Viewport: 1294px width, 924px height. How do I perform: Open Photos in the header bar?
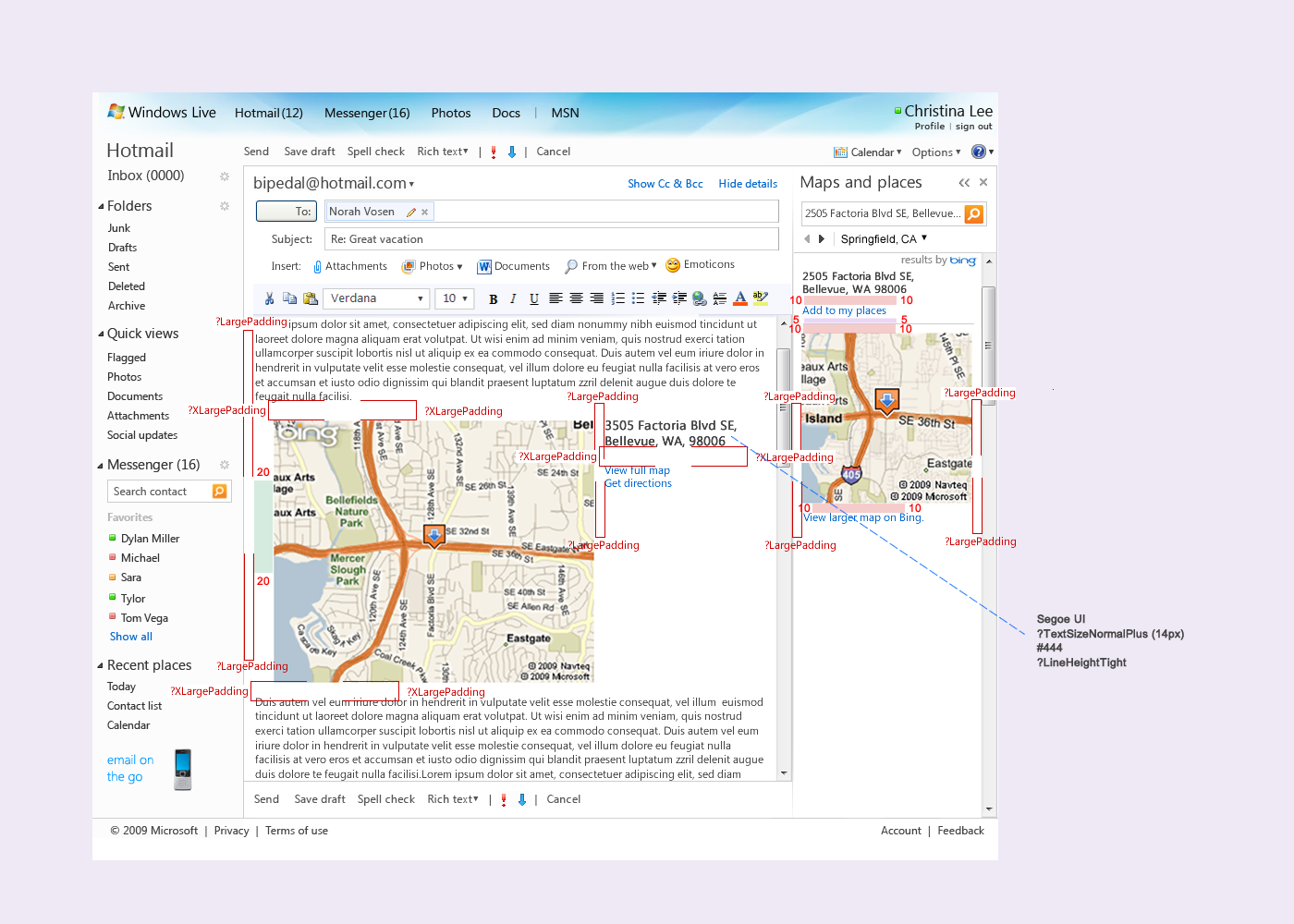451,113
